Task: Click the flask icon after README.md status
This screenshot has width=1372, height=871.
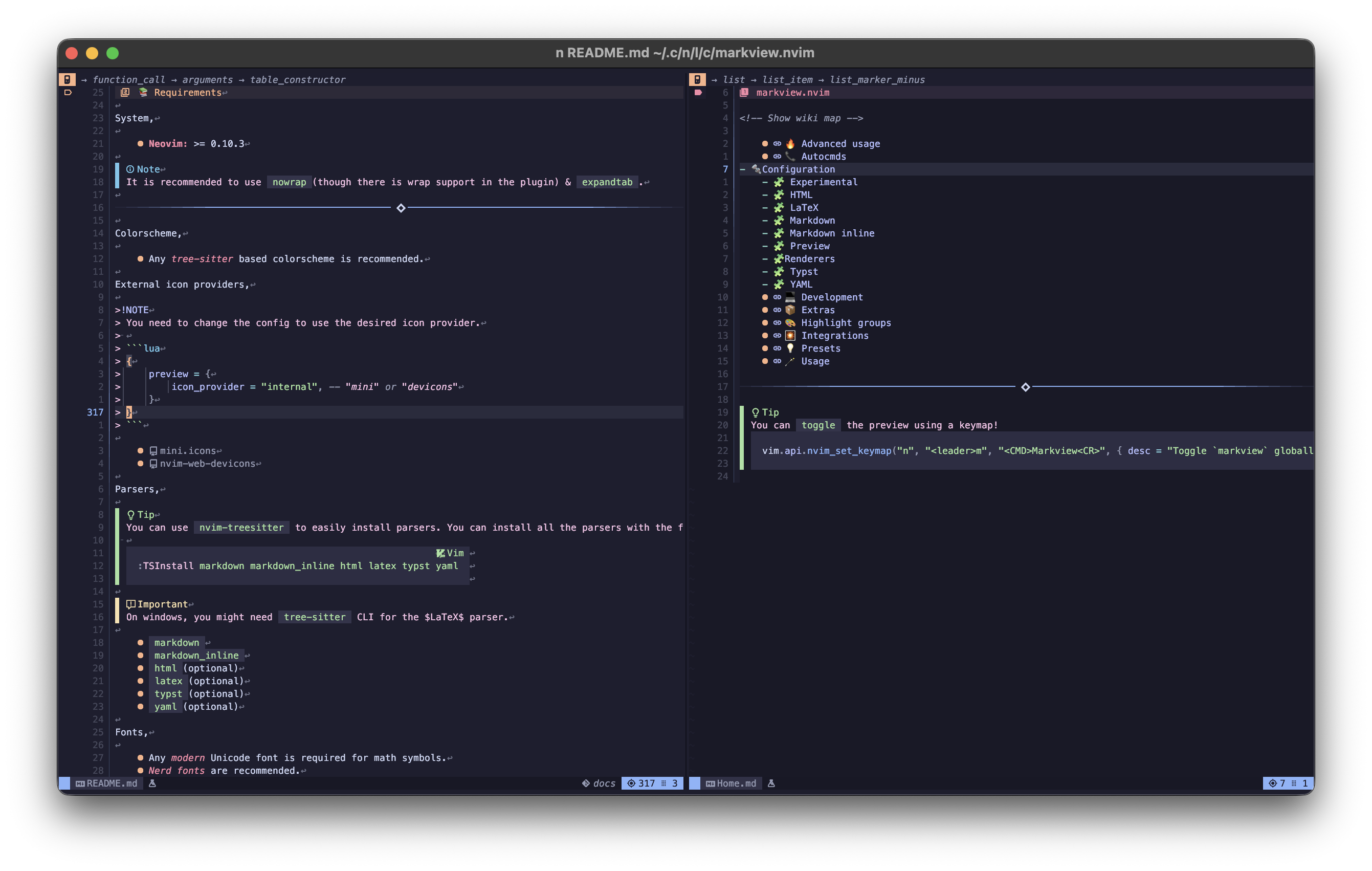Action: pyautogui.click(x=152, y=783)
